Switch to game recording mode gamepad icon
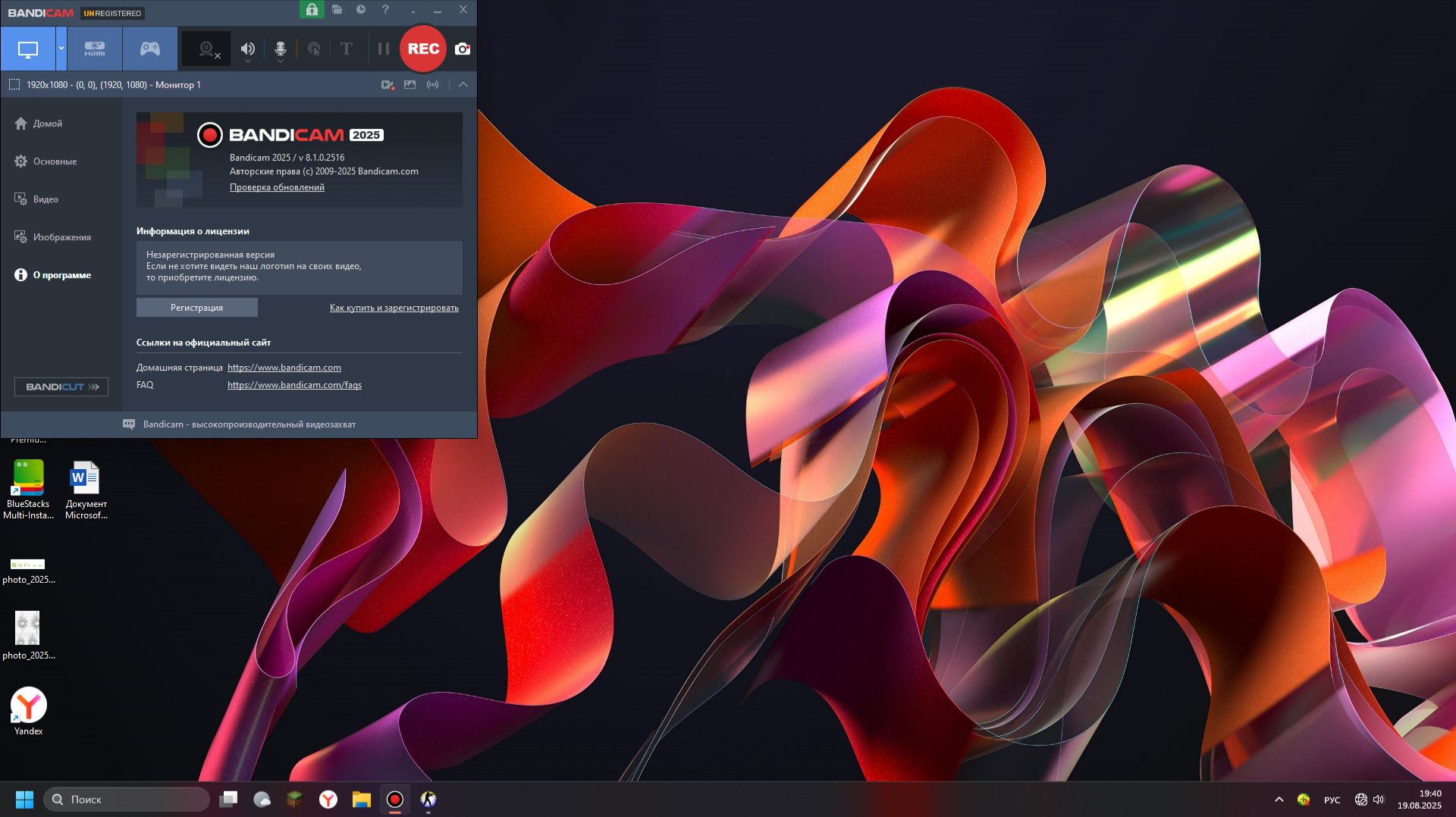The width and height of the screenshot is (1456, 817). [x=150, y=49]
